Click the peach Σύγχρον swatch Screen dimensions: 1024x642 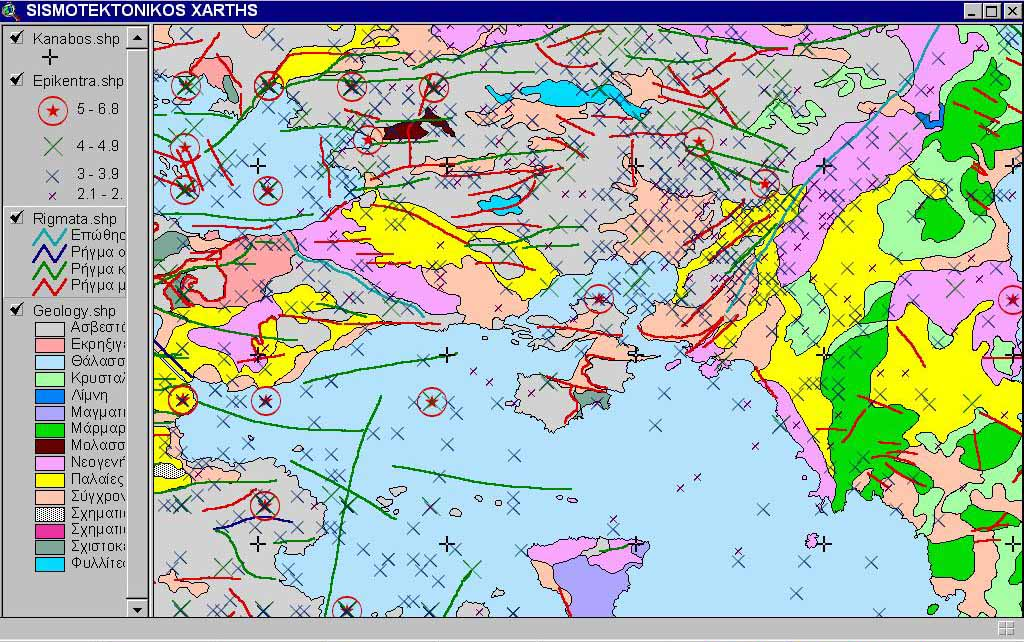pos(50,497)
